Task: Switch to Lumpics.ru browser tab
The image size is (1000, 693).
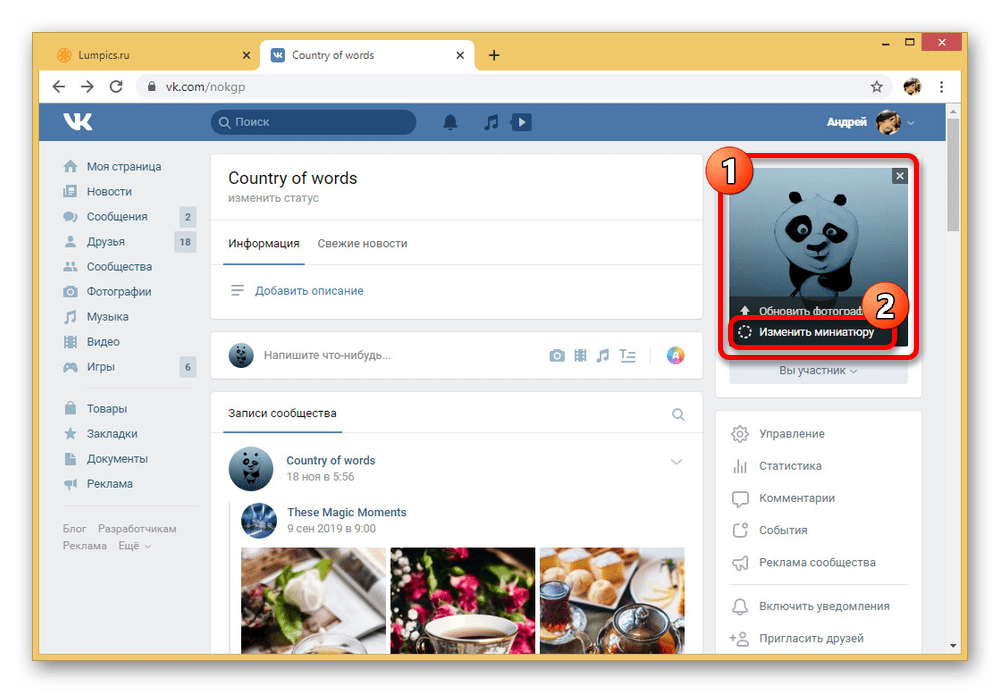Action: 151,55
